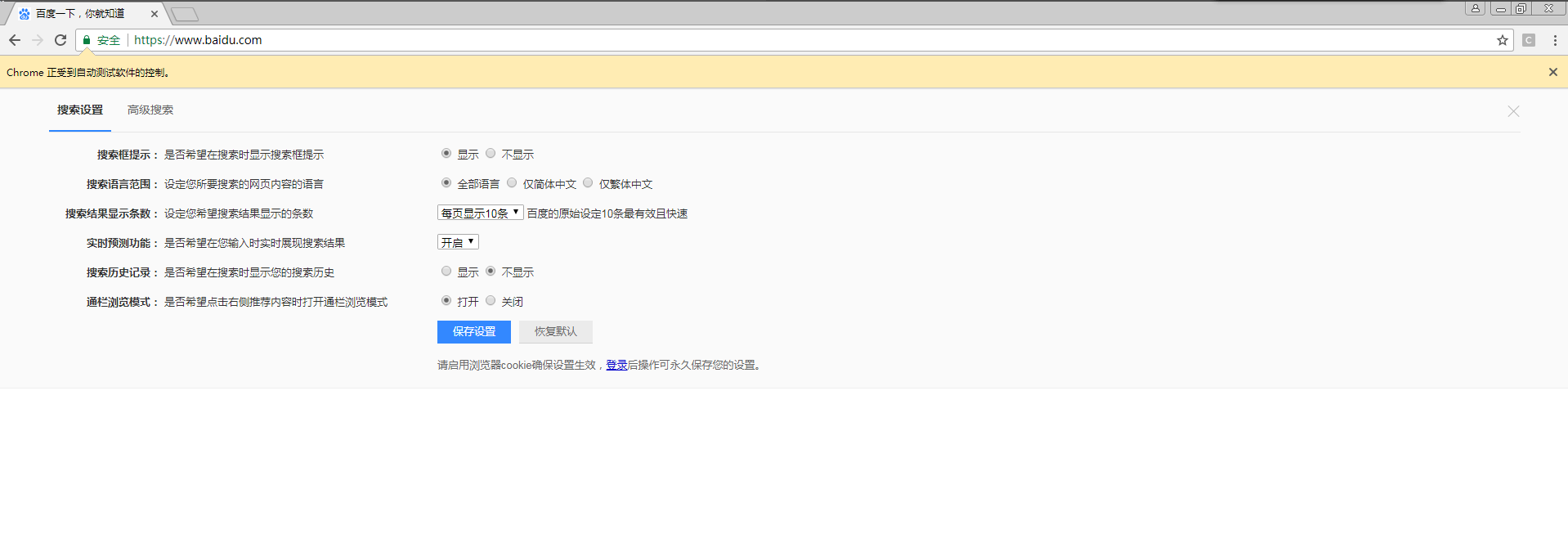1568x557 pixels.
Task: Open the 每页显示10条 results dropdown
Action: [481, 213]
